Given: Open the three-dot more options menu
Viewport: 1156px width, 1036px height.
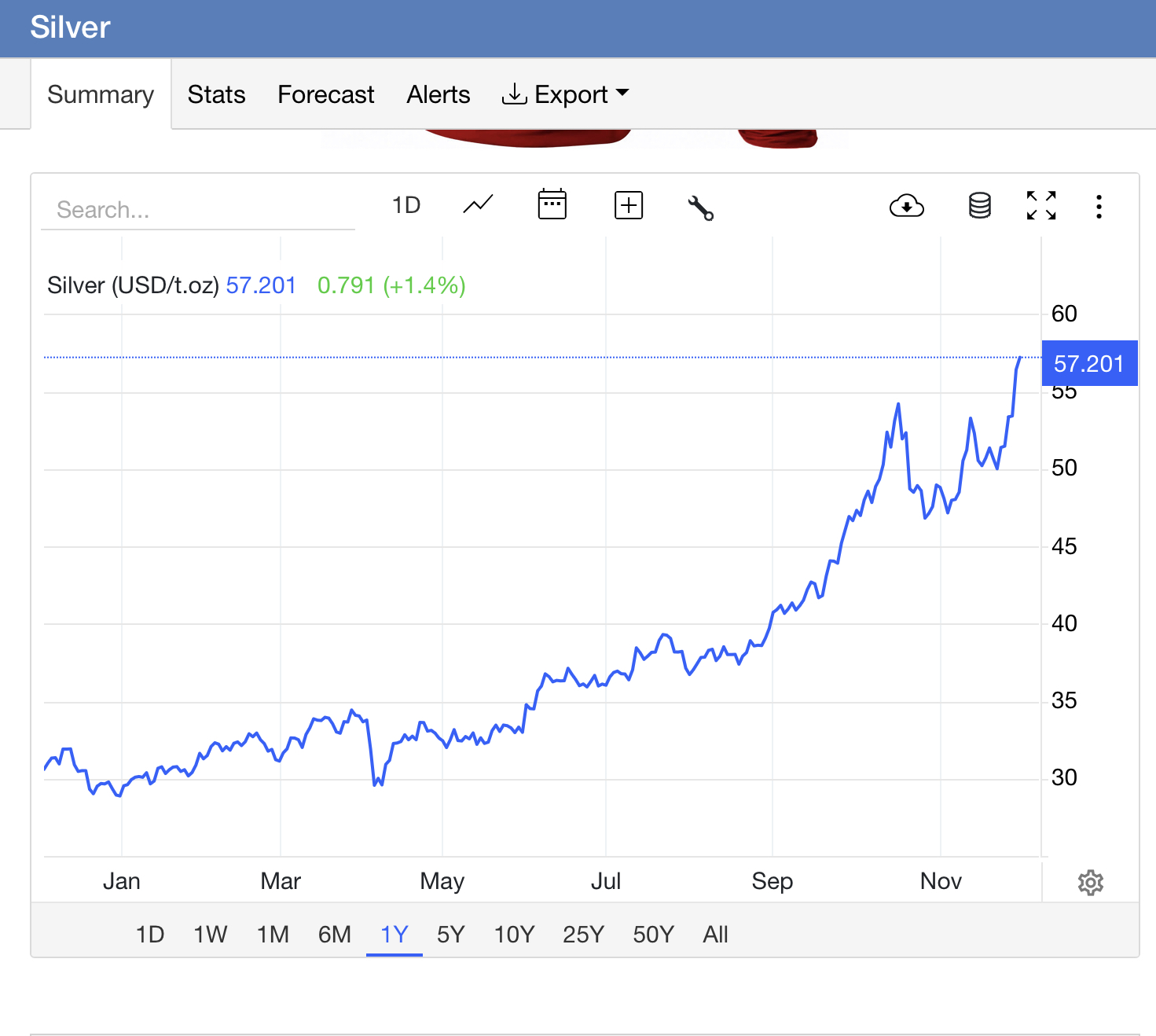Looking at the screenshot, I should (1099, 207).
